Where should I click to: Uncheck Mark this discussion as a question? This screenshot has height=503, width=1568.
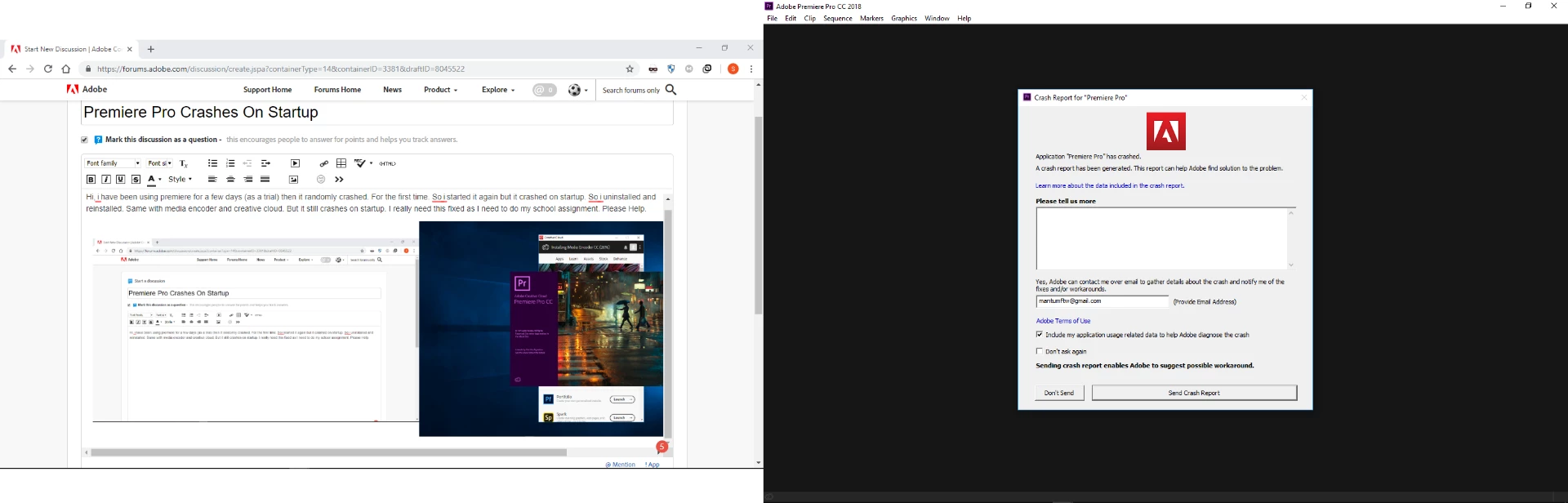(84, 140)
